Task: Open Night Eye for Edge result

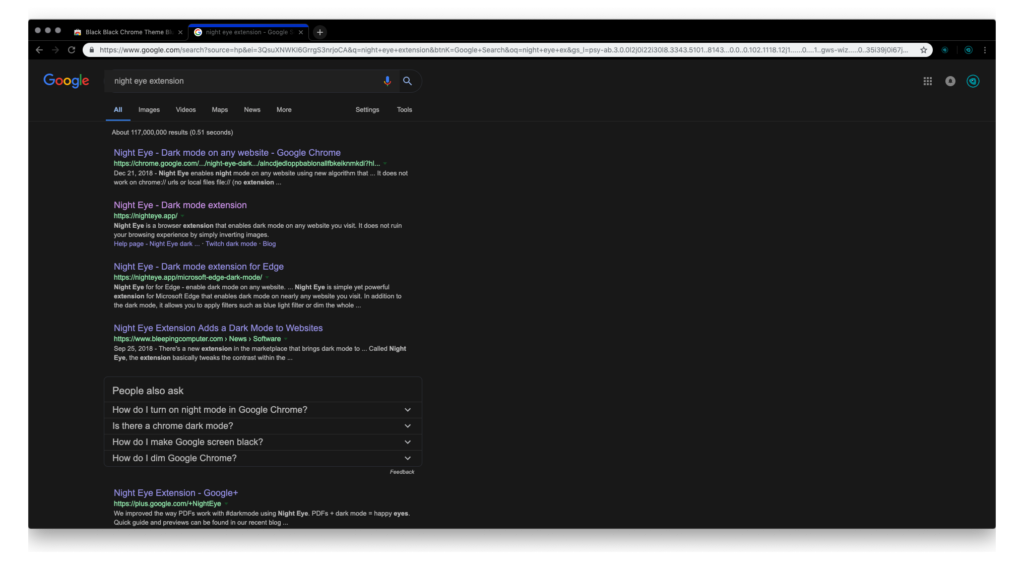Action: pyautogui.click(x=199, y=266)
